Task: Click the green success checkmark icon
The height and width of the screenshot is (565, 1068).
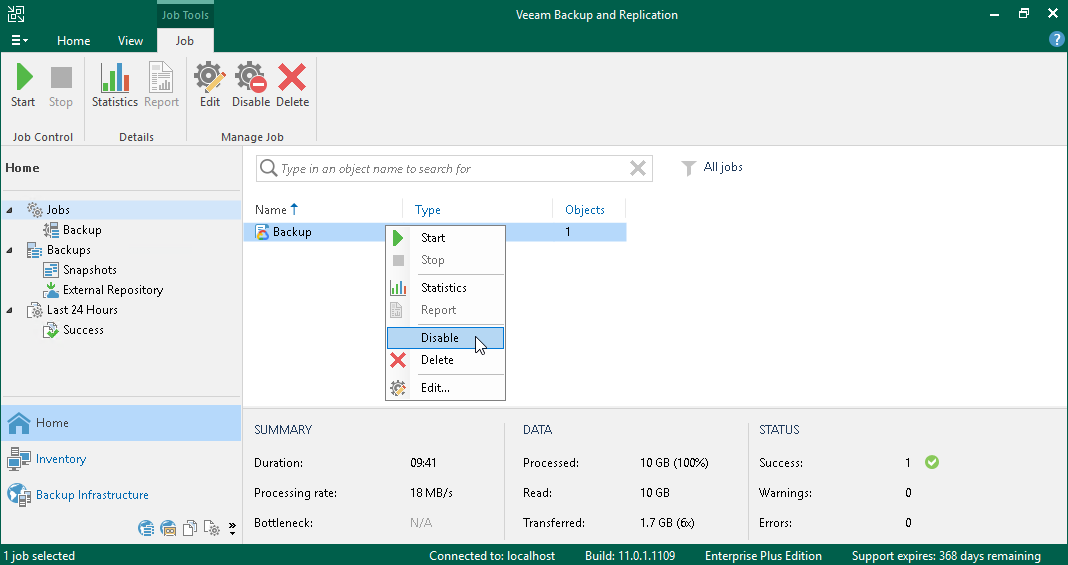Action: [932, 462]
